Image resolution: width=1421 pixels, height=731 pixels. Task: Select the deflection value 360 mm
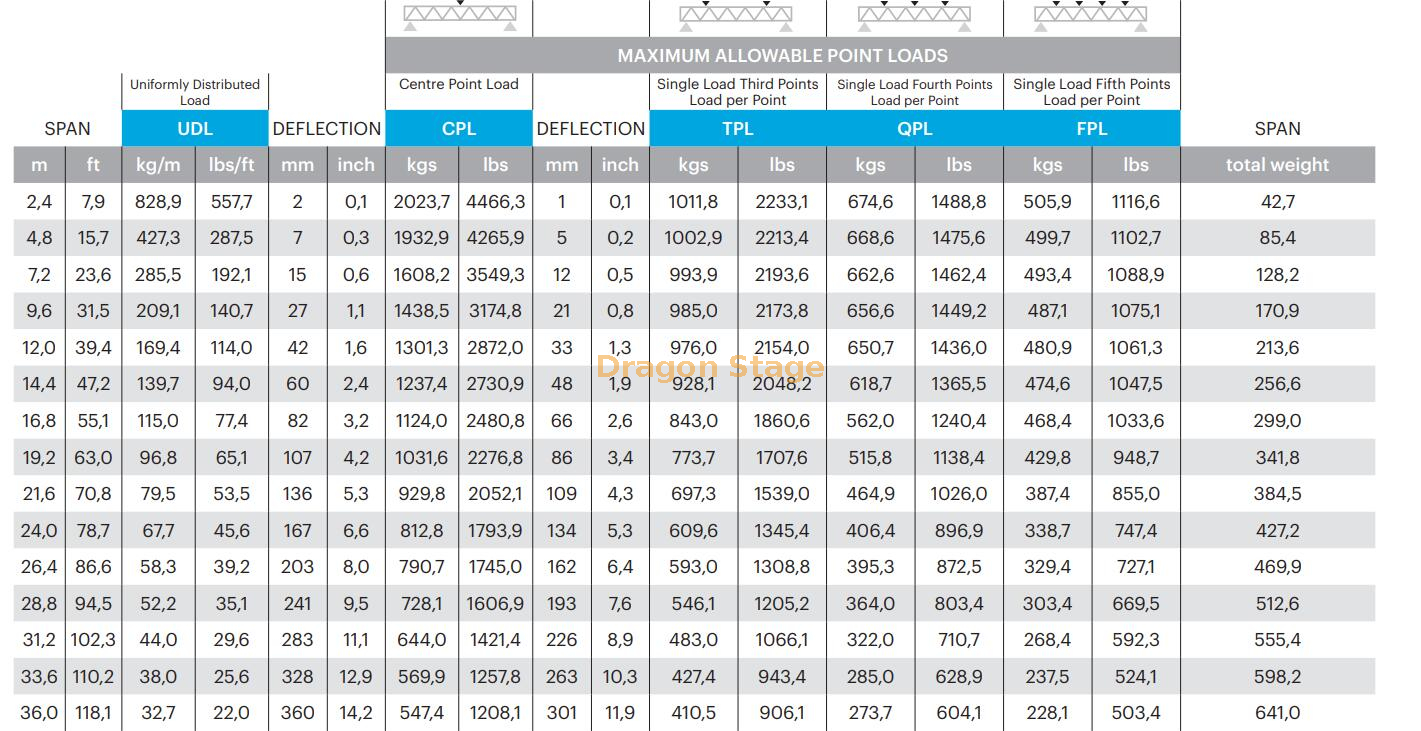click(298, 713)
